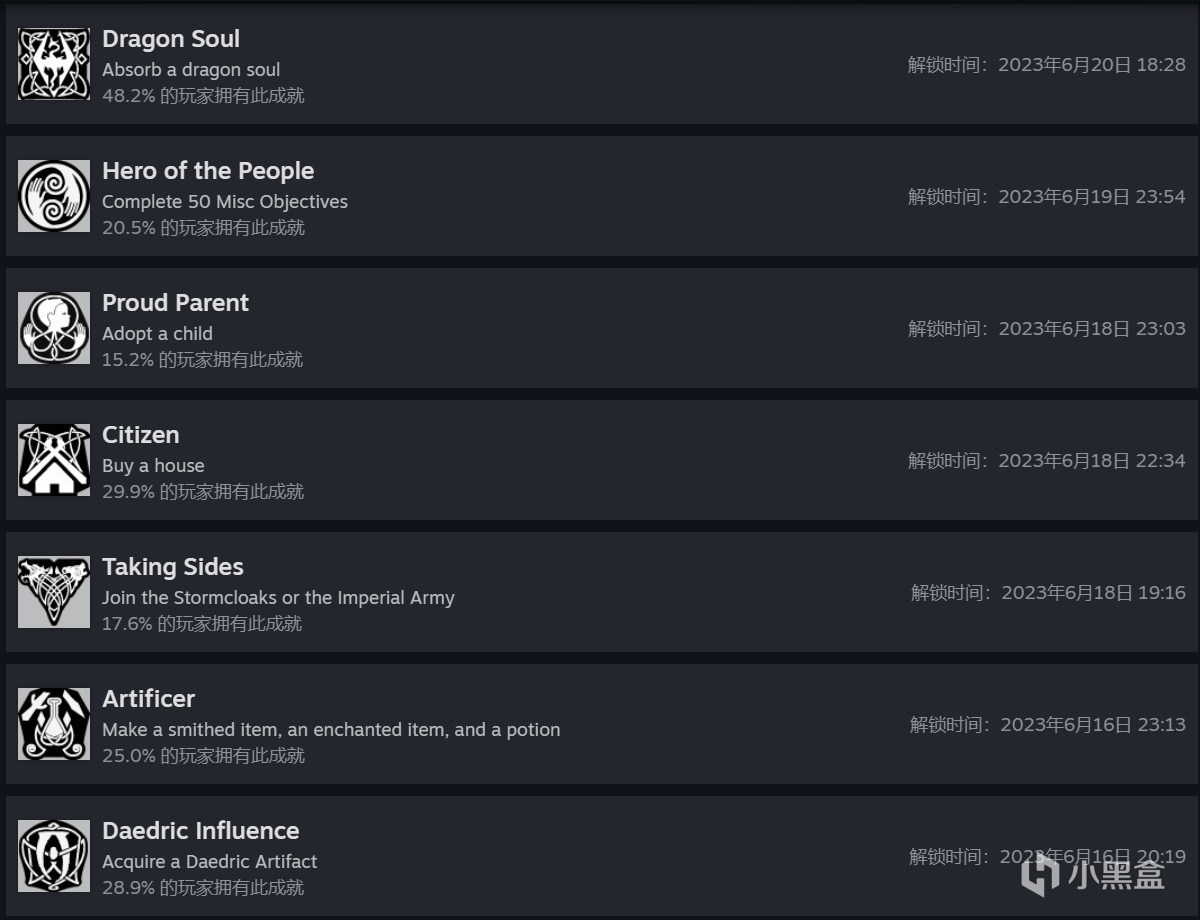The width and height of the screenshot is (1200, 920).
Task: Click the Daedric Influence title text
Action: click(200, 831)
